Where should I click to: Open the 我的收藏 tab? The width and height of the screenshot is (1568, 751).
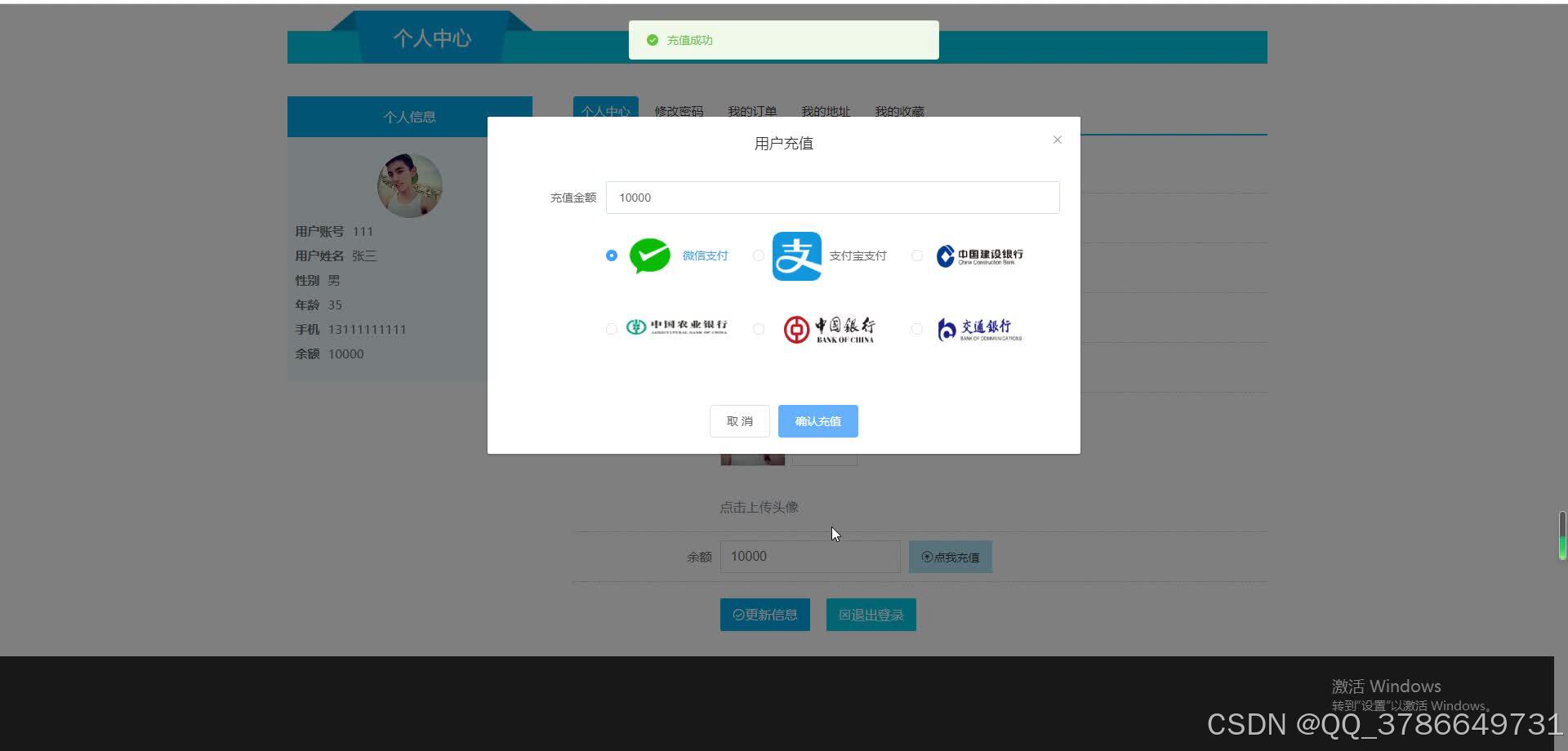(x=899, y=111)
